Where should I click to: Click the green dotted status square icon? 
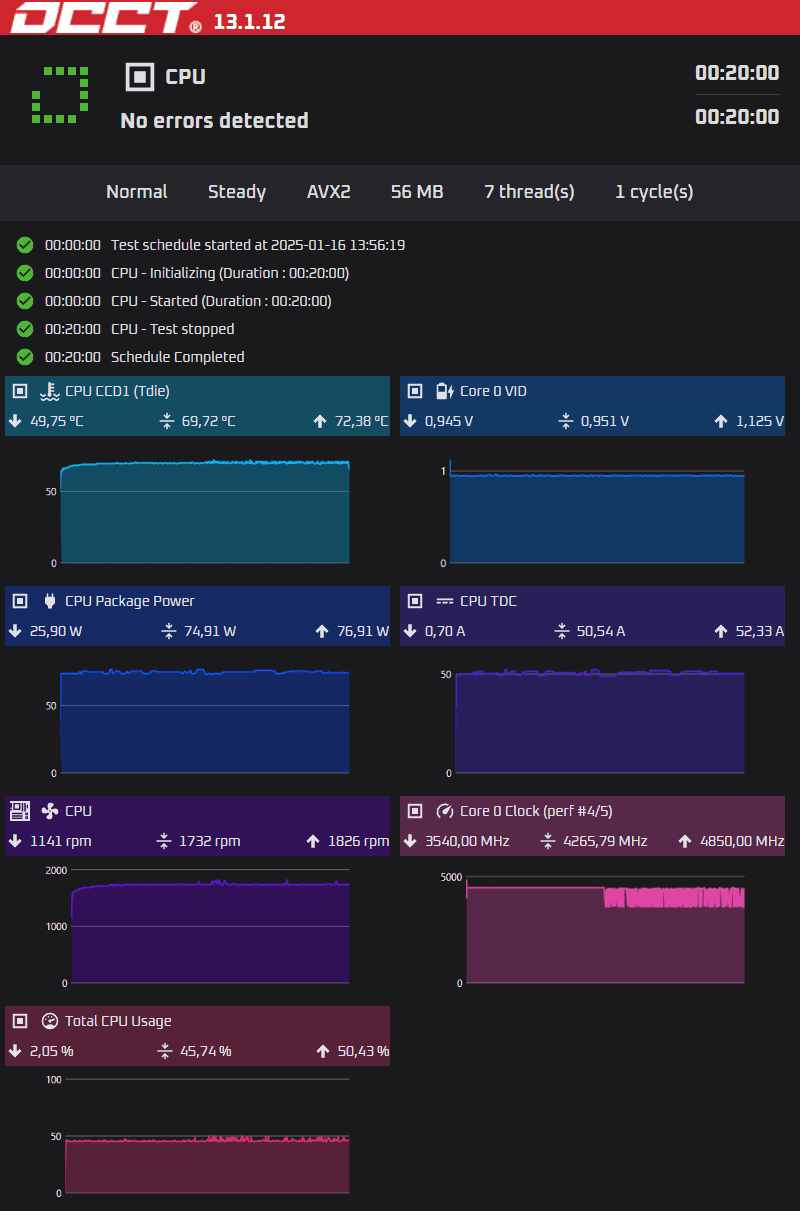(x=60, y=96)
